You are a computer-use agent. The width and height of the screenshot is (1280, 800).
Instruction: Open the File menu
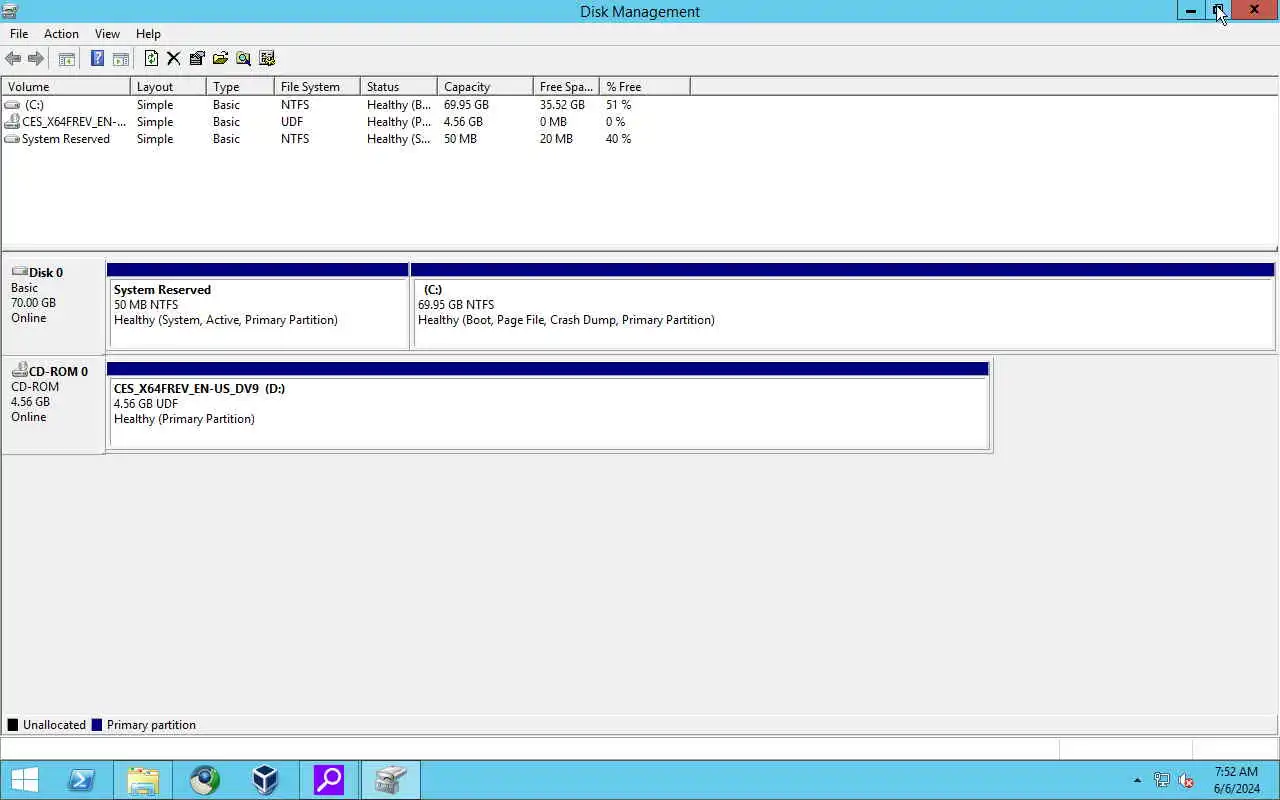coord(19,34)
